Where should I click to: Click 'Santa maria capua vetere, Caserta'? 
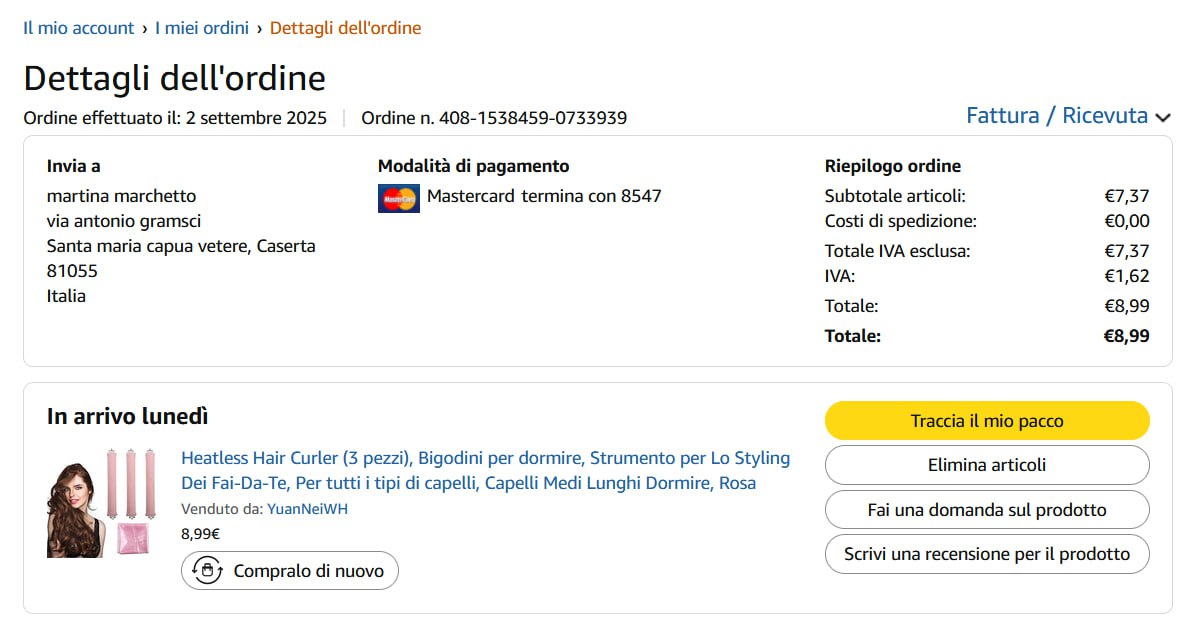[181, 246]
